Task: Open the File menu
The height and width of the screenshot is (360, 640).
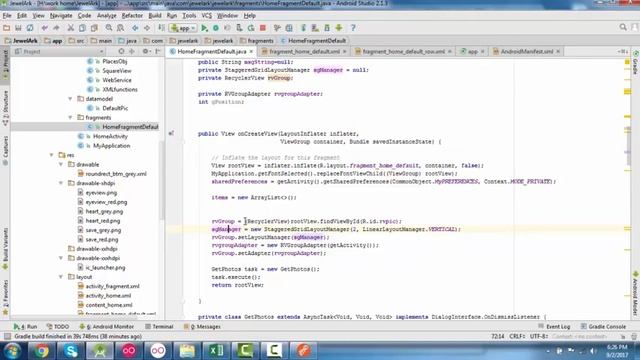Action: pos(7,16)
